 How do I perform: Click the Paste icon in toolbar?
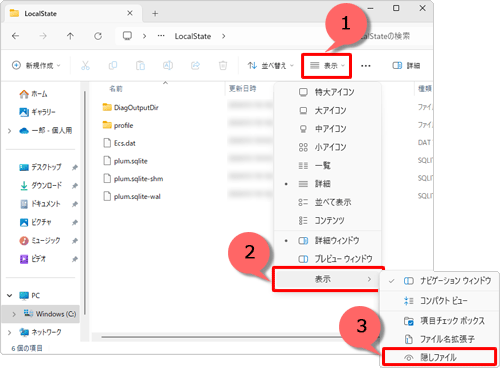140,65
